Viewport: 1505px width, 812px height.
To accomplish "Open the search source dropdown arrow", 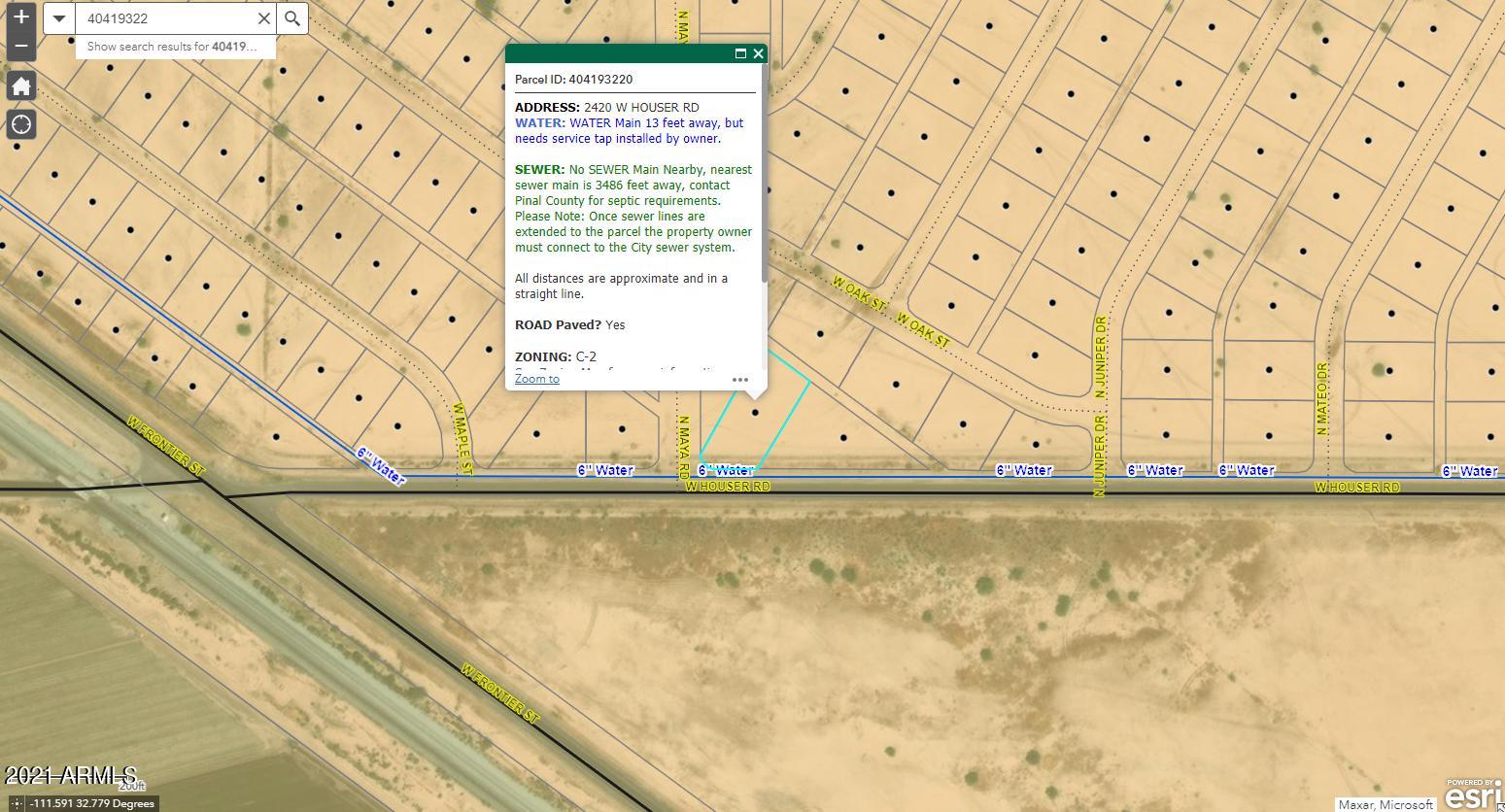I will click(x=59, y=18).
